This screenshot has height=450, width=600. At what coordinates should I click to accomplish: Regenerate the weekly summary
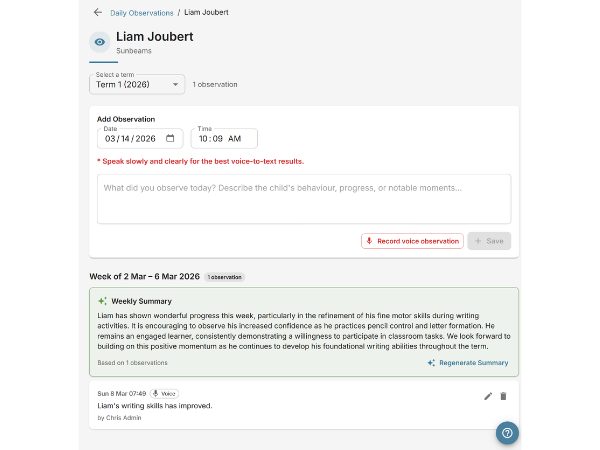click(x=467, y=363)
